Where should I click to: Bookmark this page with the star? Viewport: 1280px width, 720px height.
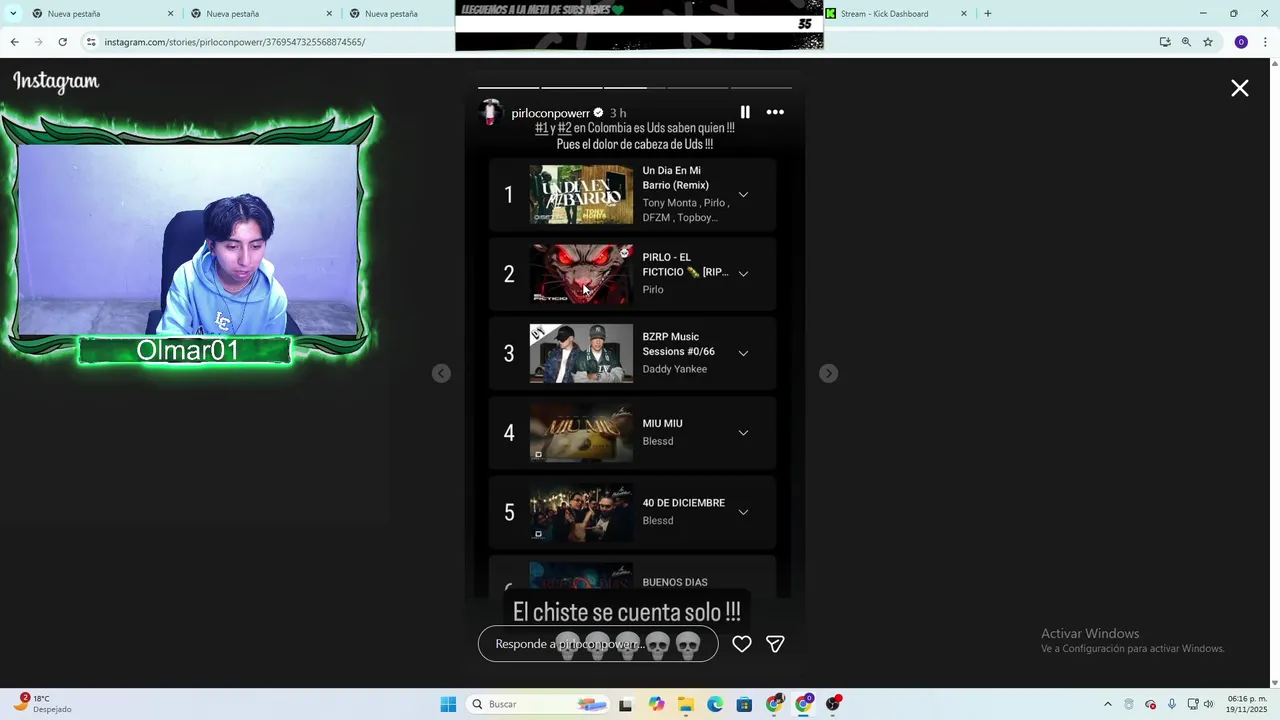click(x=1208, y=42)
